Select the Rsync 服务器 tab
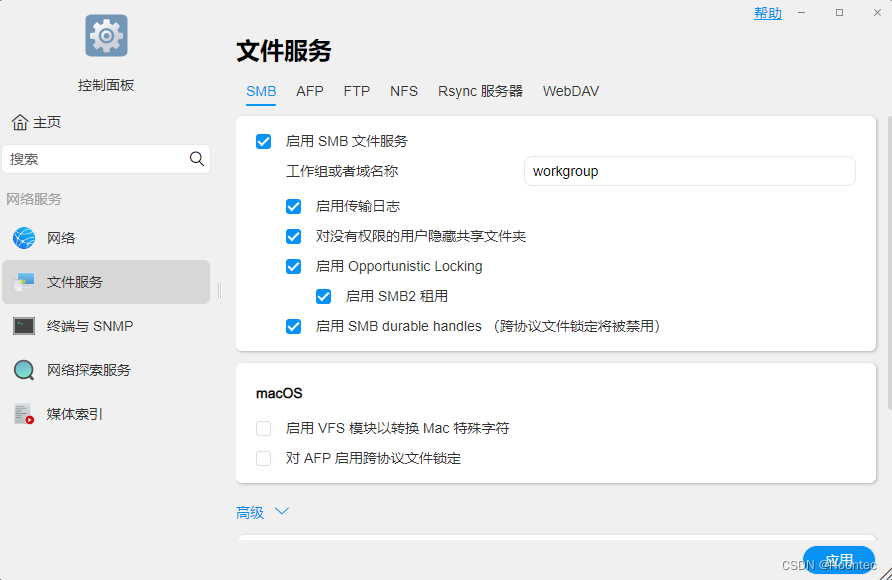892x580 pixels. coord(481,91)
